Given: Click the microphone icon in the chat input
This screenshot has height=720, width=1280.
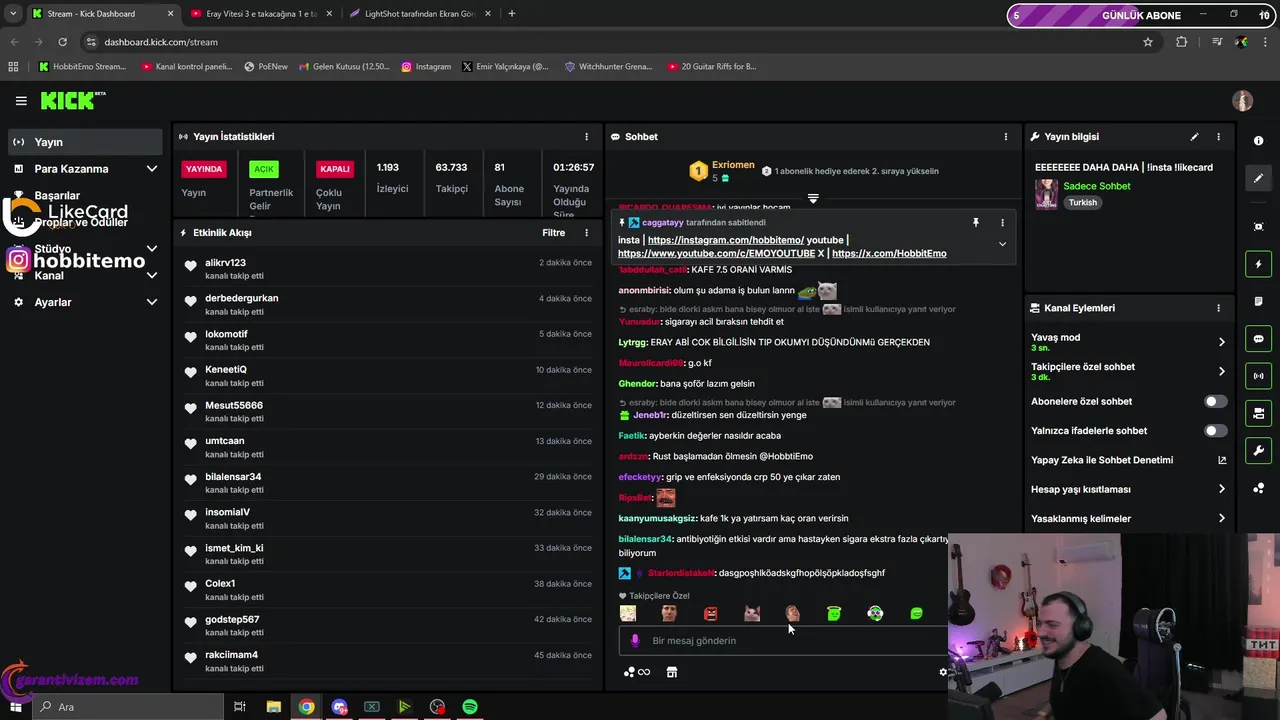Looking at the screenshot, I should (634, 641).
